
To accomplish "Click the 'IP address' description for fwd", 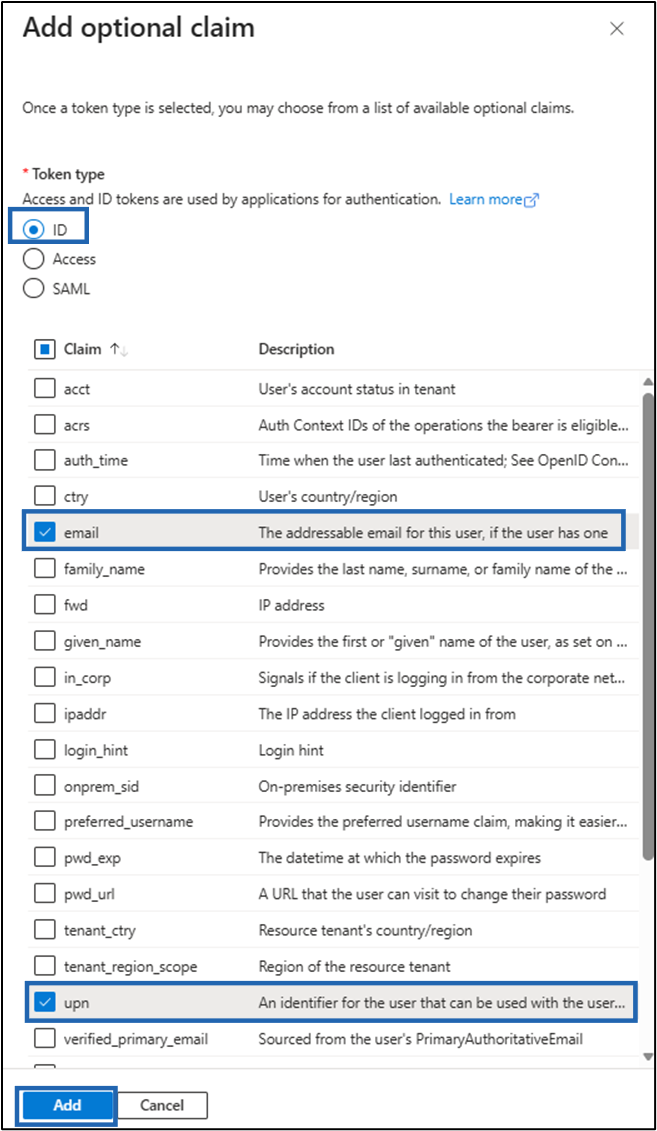I will click(291, 605).
